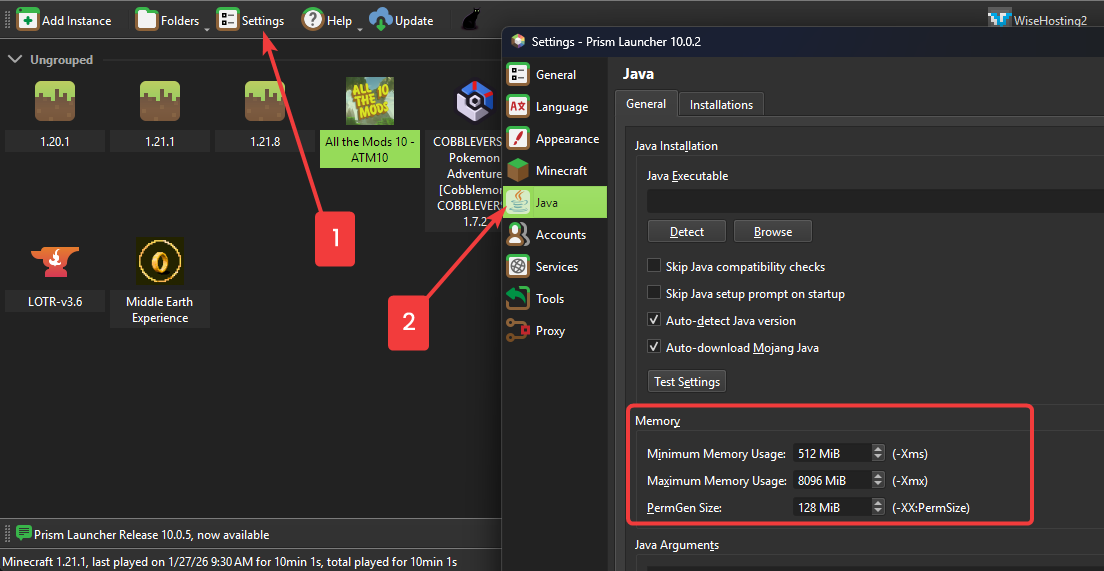Open Tools page in Settings sidebar
The height and width of the screenshot is (571, 1104).
tap(555, 299)
